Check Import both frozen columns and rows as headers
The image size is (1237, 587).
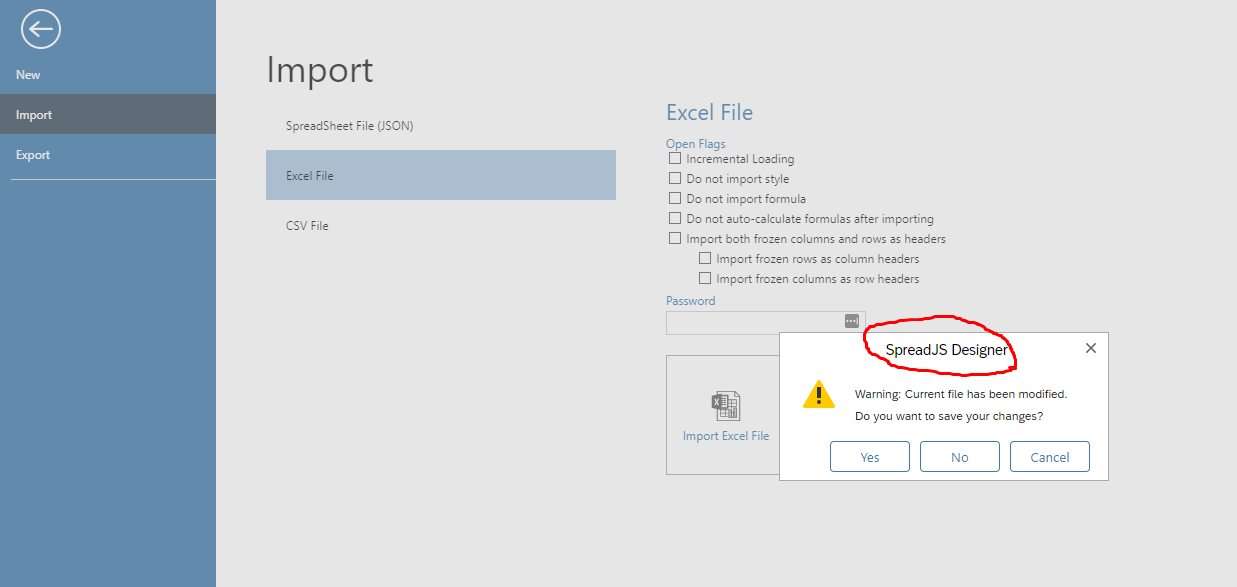[x=675, y=238]
